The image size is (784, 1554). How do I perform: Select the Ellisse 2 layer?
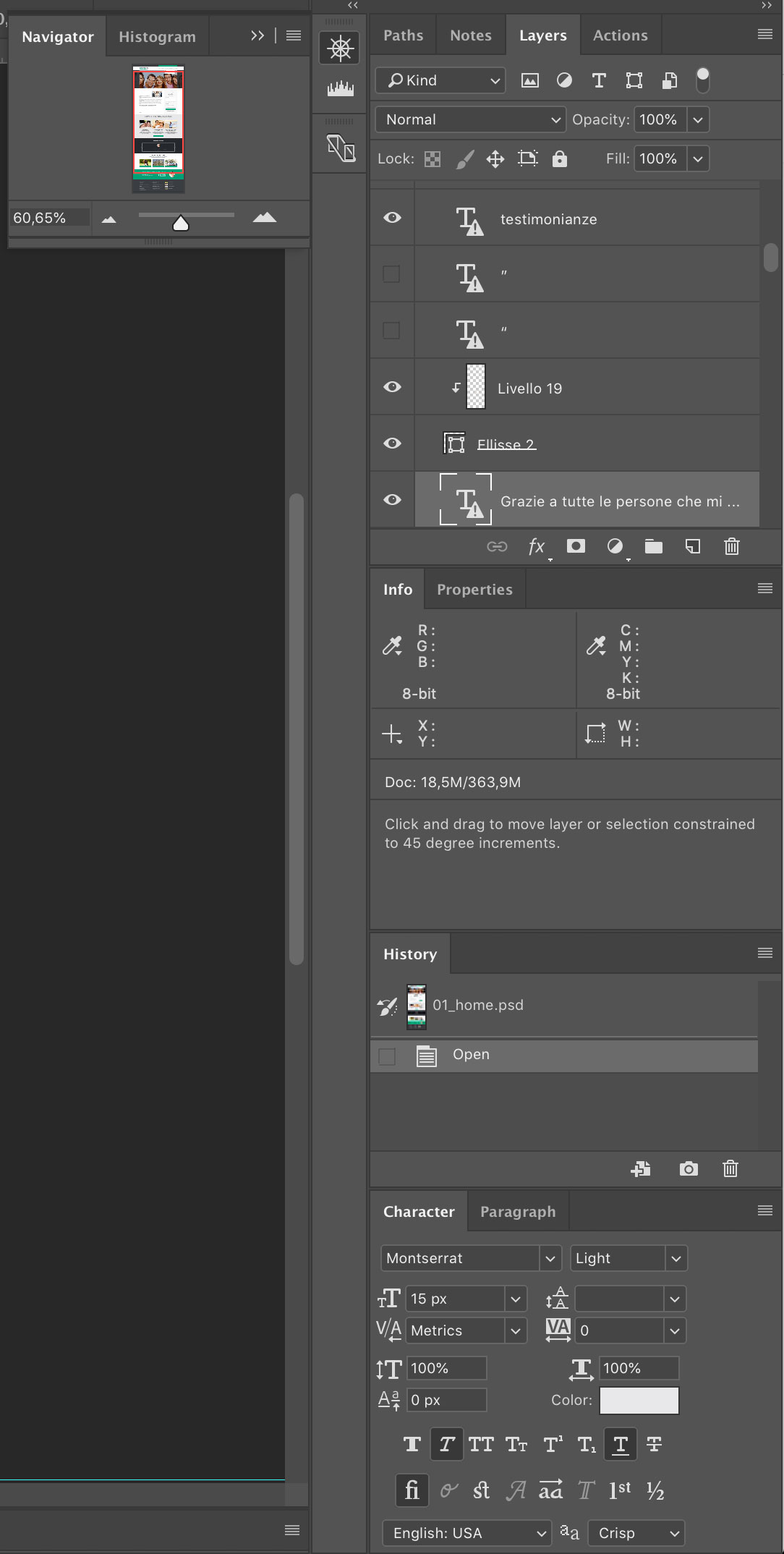pos(506,444)
